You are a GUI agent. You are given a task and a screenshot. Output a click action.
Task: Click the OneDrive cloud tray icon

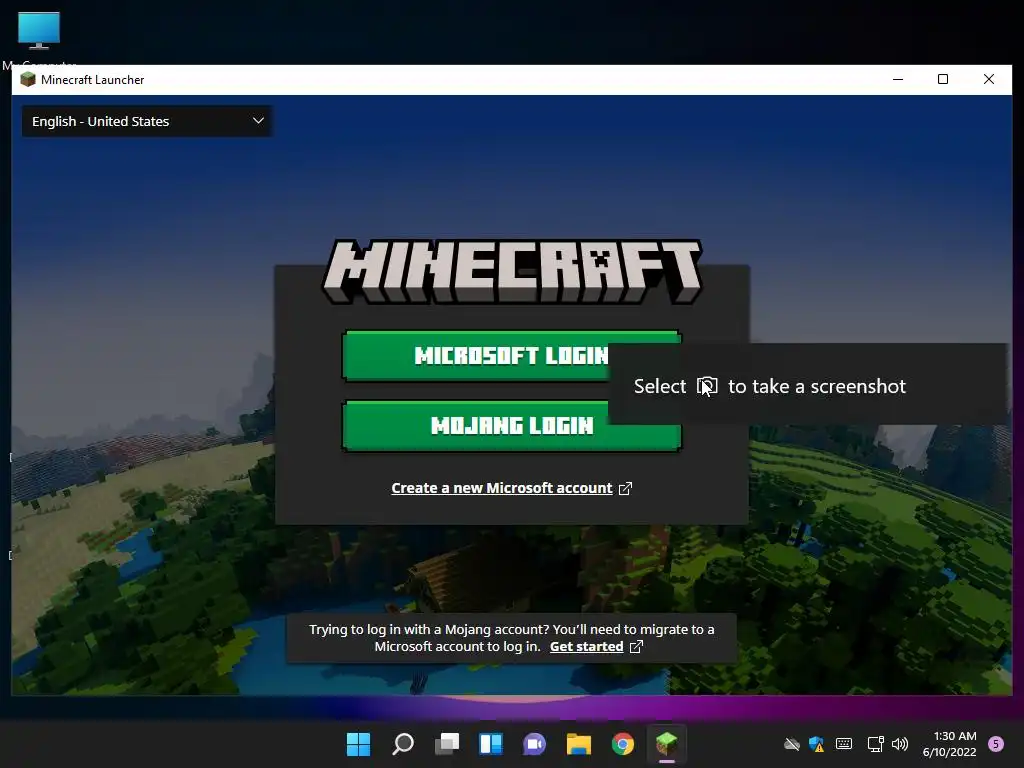click(x=792, y=744)
